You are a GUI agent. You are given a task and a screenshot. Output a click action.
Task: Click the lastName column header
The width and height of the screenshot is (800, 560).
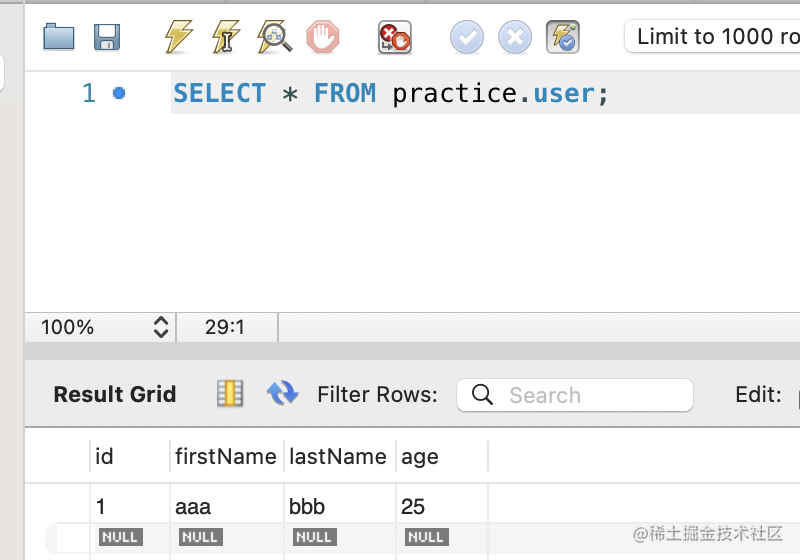click(x=337, y=457)
